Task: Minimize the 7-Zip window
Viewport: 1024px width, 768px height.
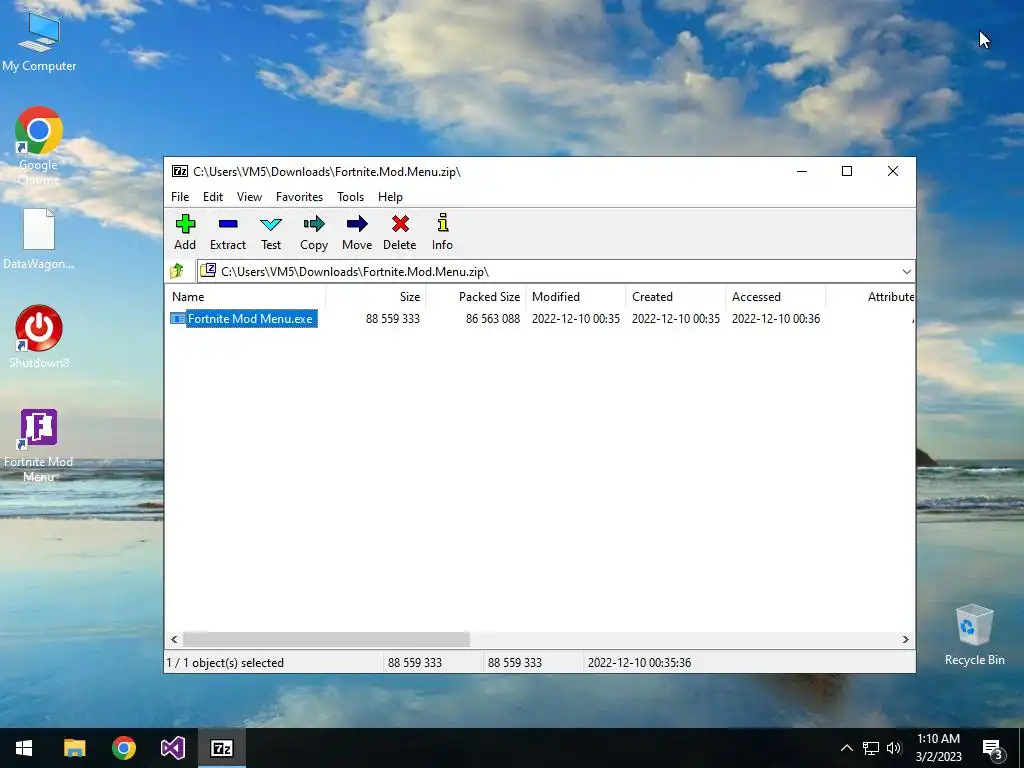Action: pos(802,171)
